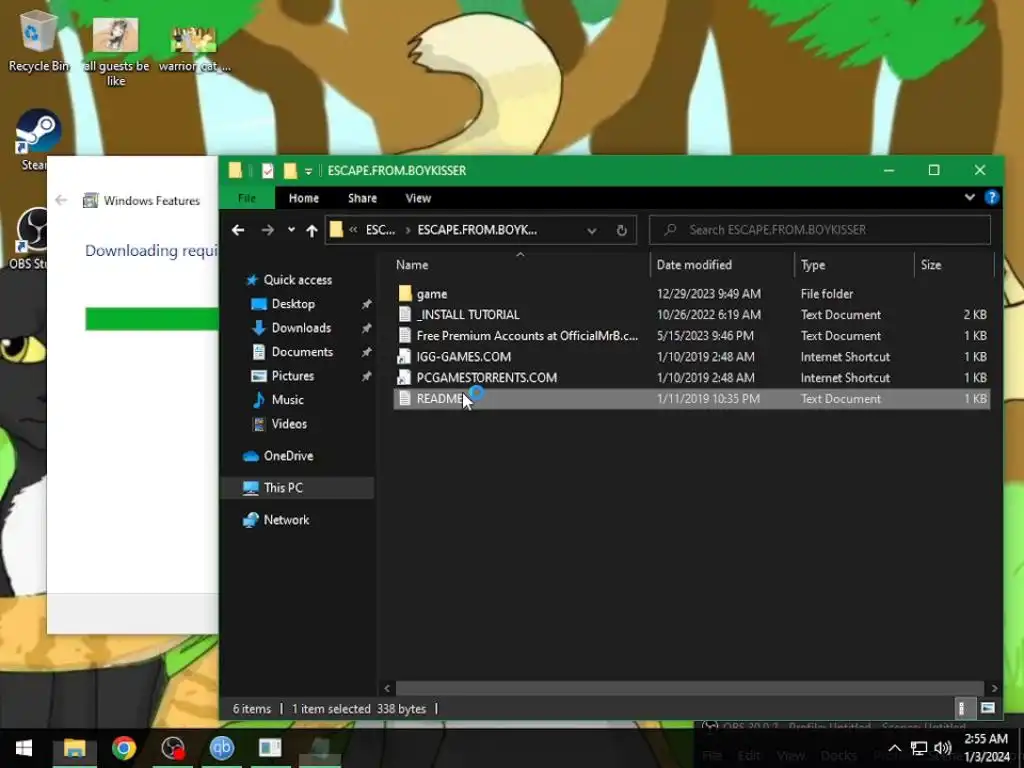Open the File menu in Explorer

[x=247, y=198]
